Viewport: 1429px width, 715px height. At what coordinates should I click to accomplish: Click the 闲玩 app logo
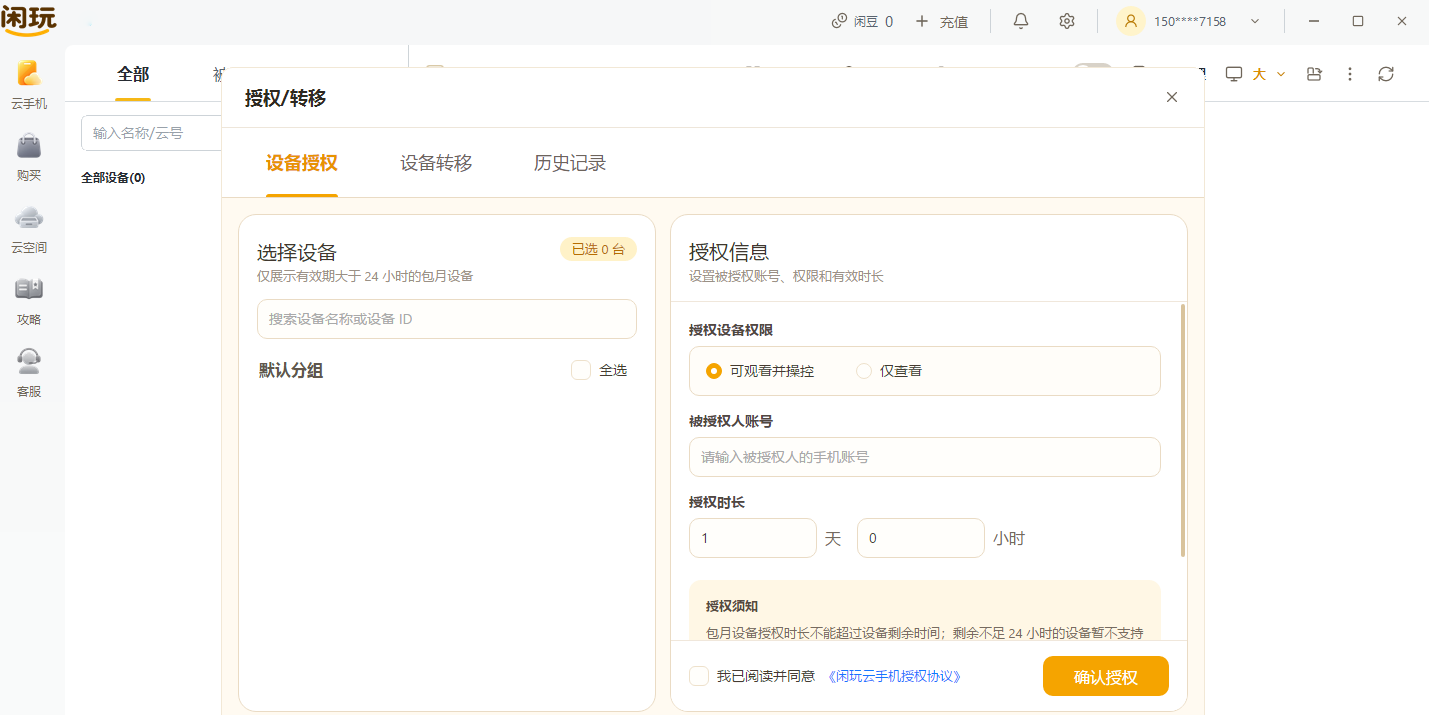29,20
